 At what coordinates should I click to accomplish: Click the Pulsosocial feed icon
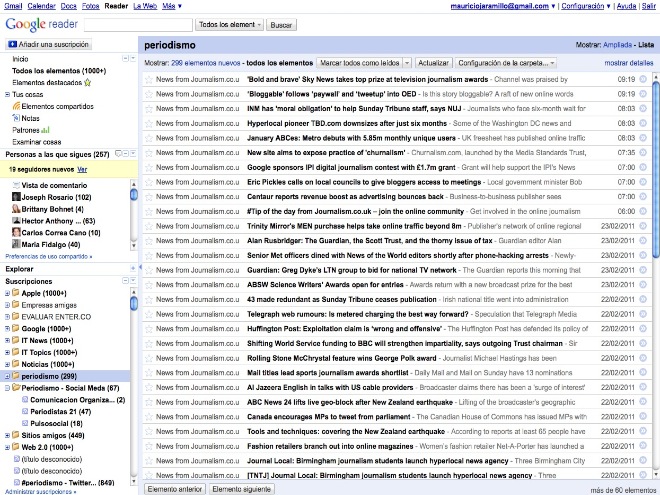[x=25, y=423]
